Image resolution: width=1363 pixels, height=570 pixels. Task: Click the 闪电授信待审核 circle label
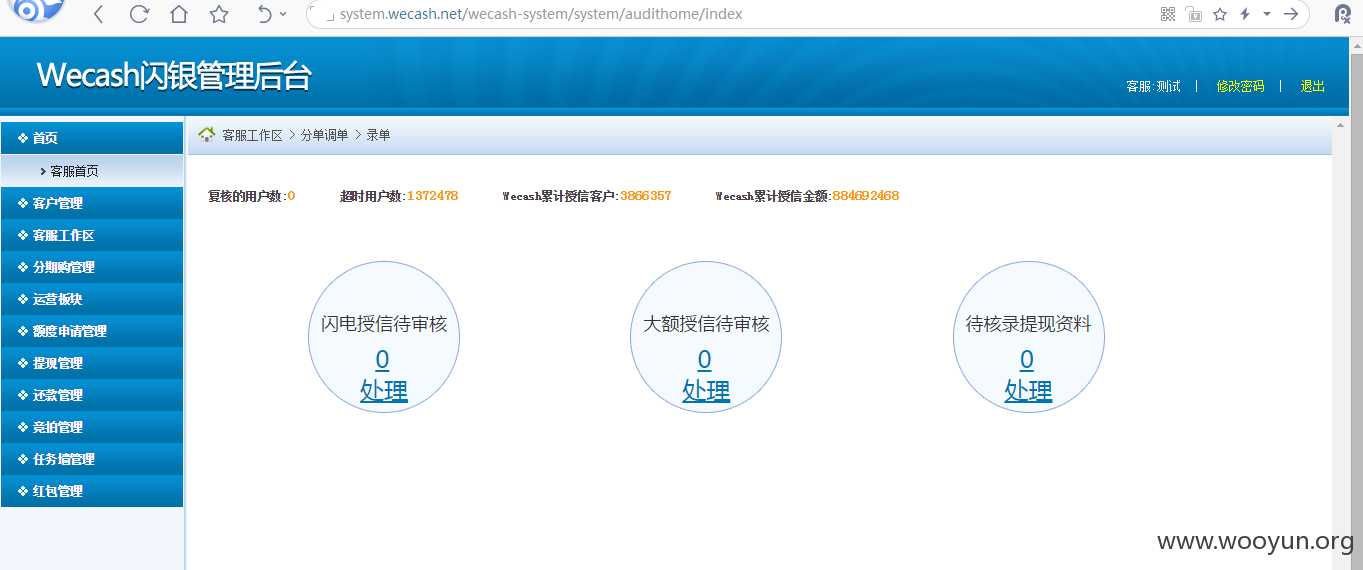(x=384, y=325)
